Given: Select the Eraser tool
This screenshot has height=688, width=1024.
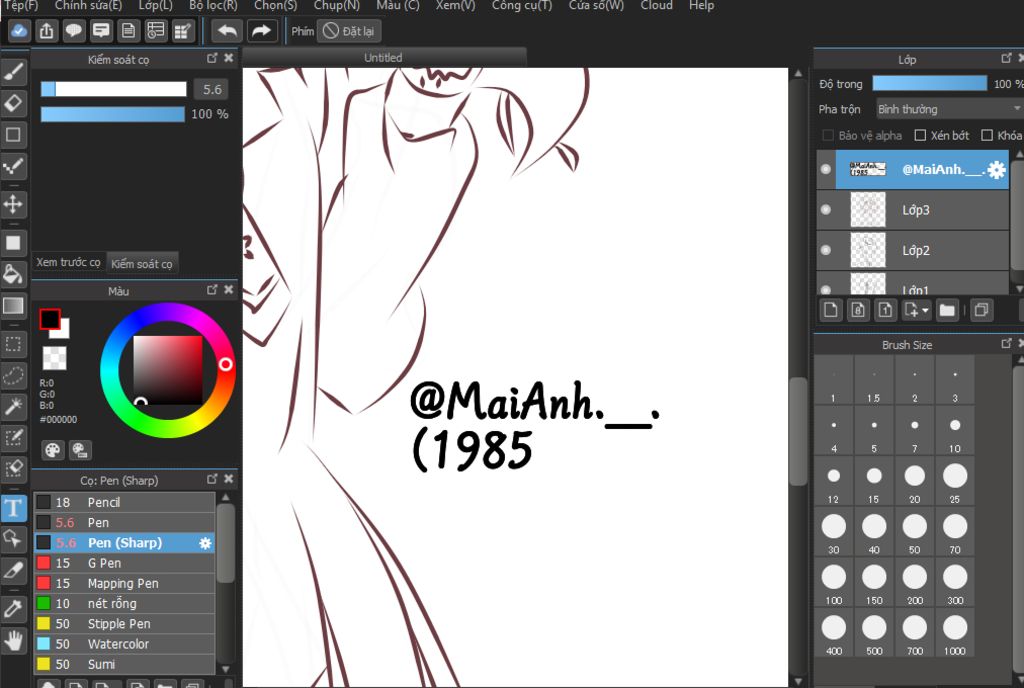Looking at the screenshot, I should click(x=14, y=103).
